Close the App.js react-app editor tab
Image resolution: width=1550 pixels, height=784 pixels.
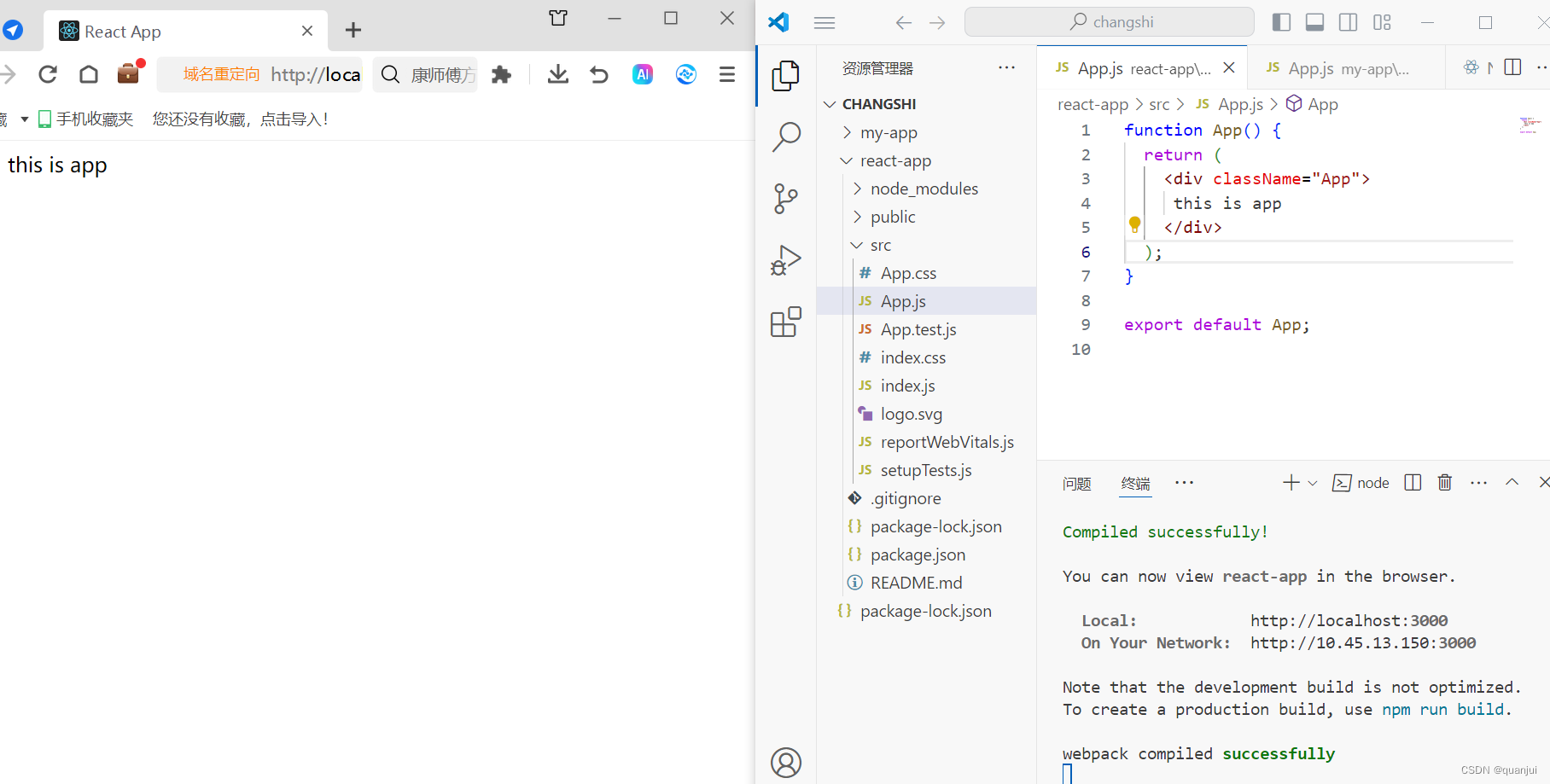click(x=1229, y=67)
